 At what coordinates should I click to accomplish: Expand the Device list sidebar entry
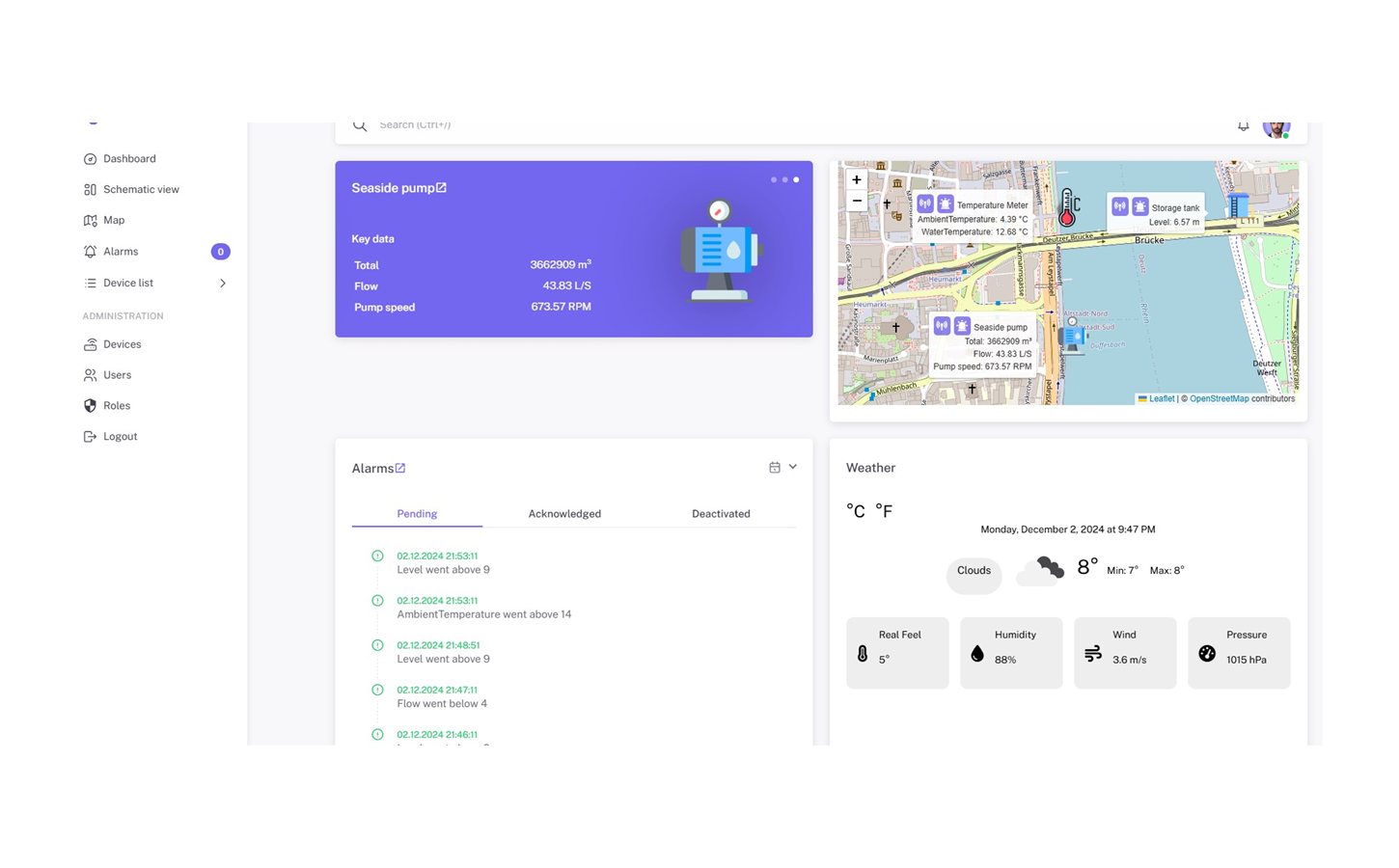point(223,283)
